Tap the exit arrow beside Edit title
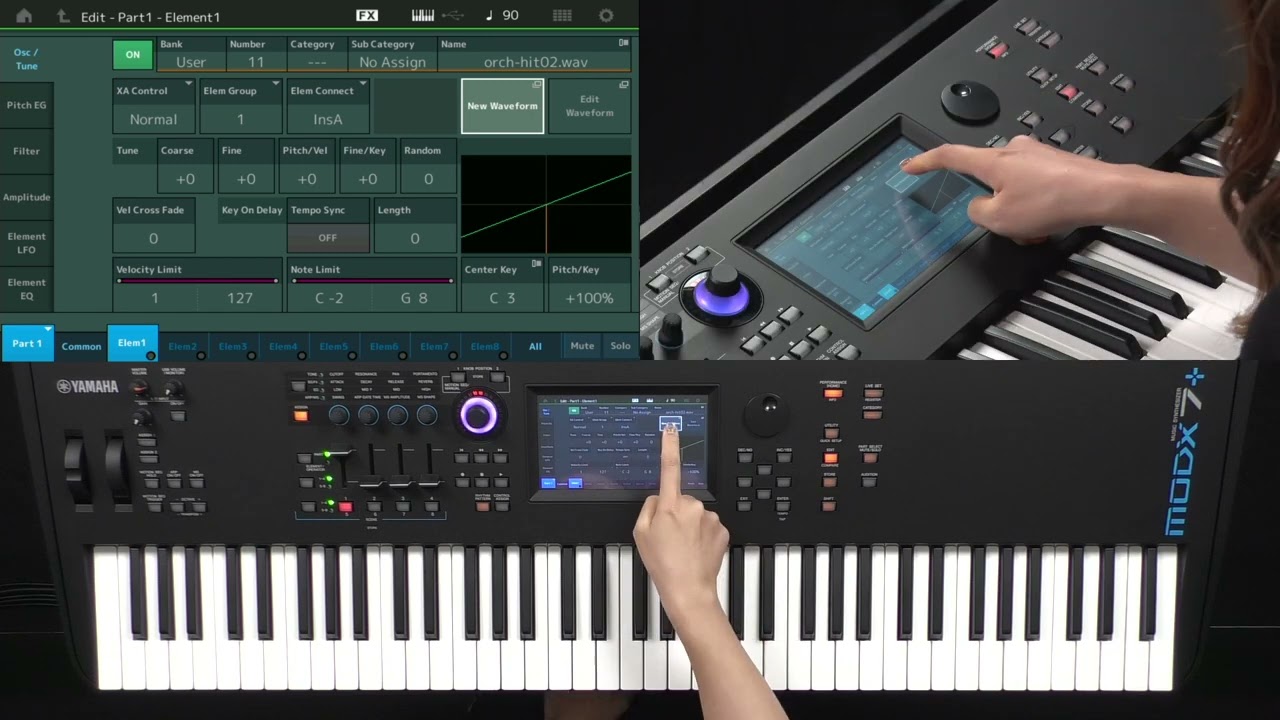This screenshot has width=1280, height=720. coord(63,16)
